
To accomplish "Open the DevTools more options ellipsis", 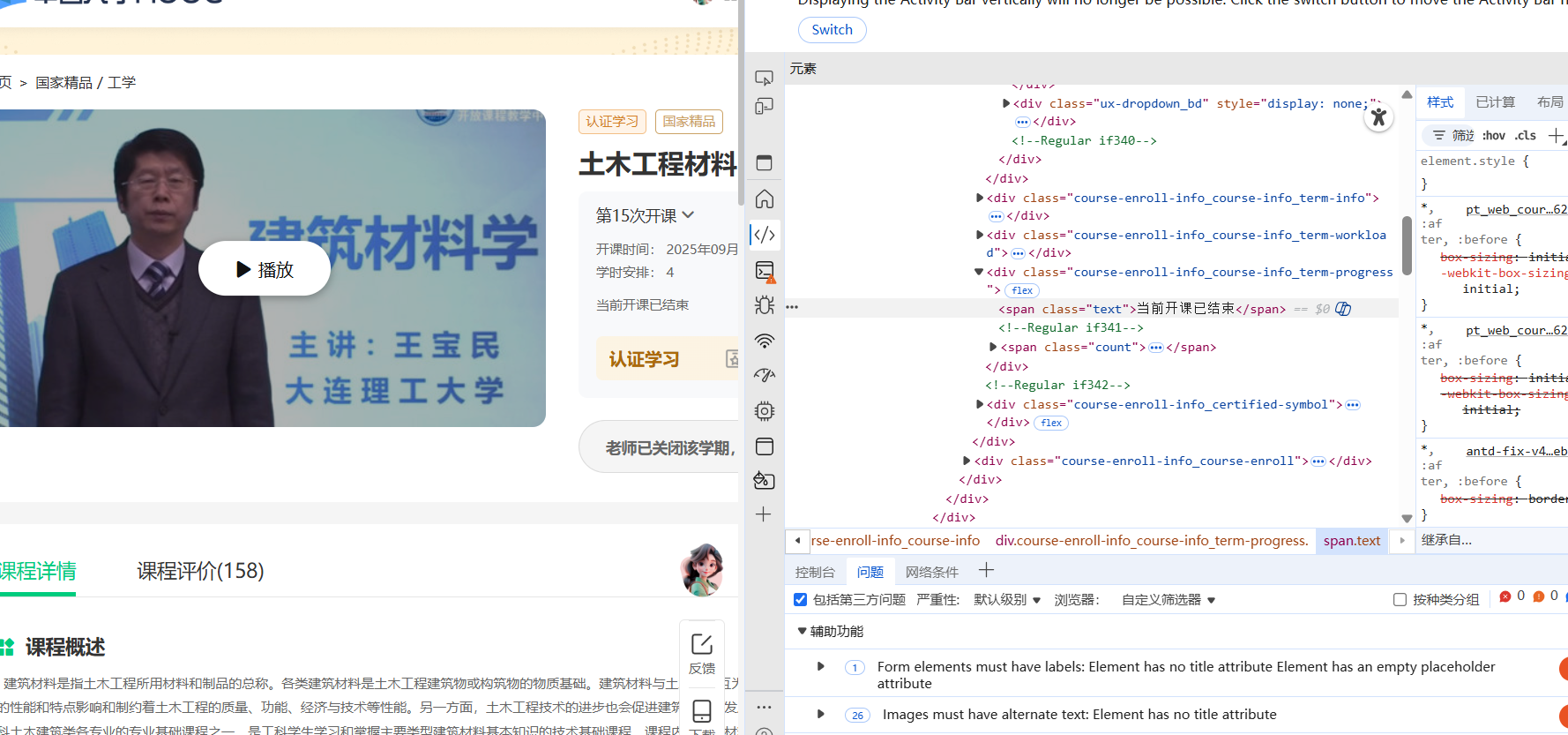I will tap(764, 707).
